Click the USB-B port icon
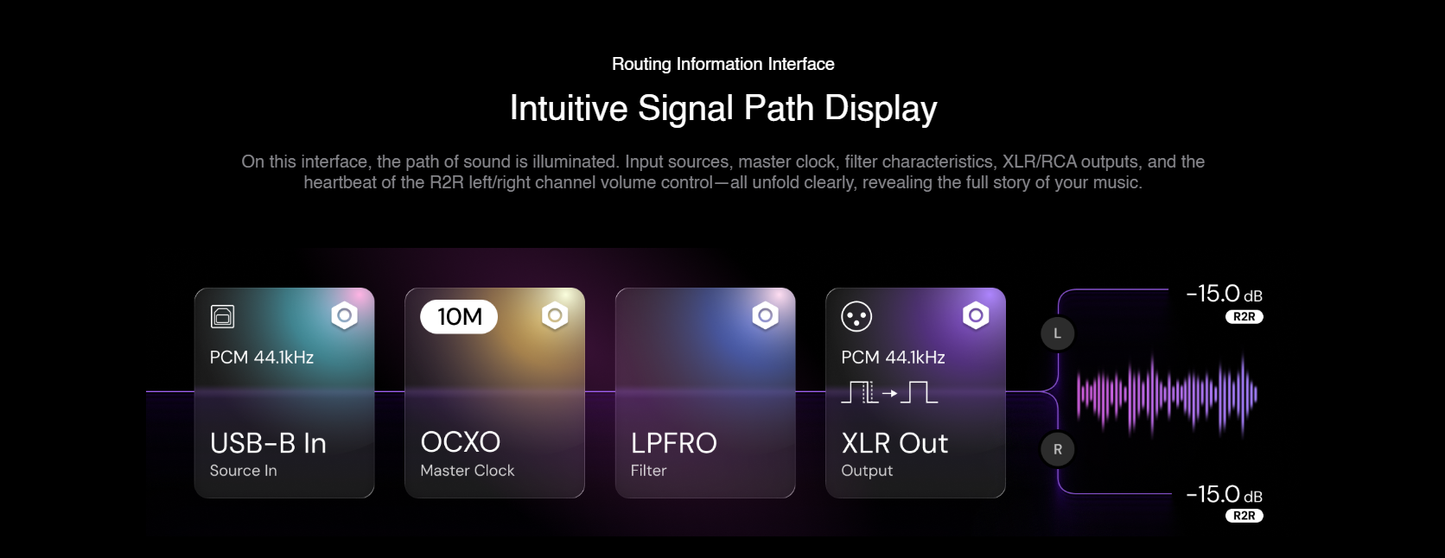Image resolution: width=1445 pixels, height=558 pixels. point(222,317)
